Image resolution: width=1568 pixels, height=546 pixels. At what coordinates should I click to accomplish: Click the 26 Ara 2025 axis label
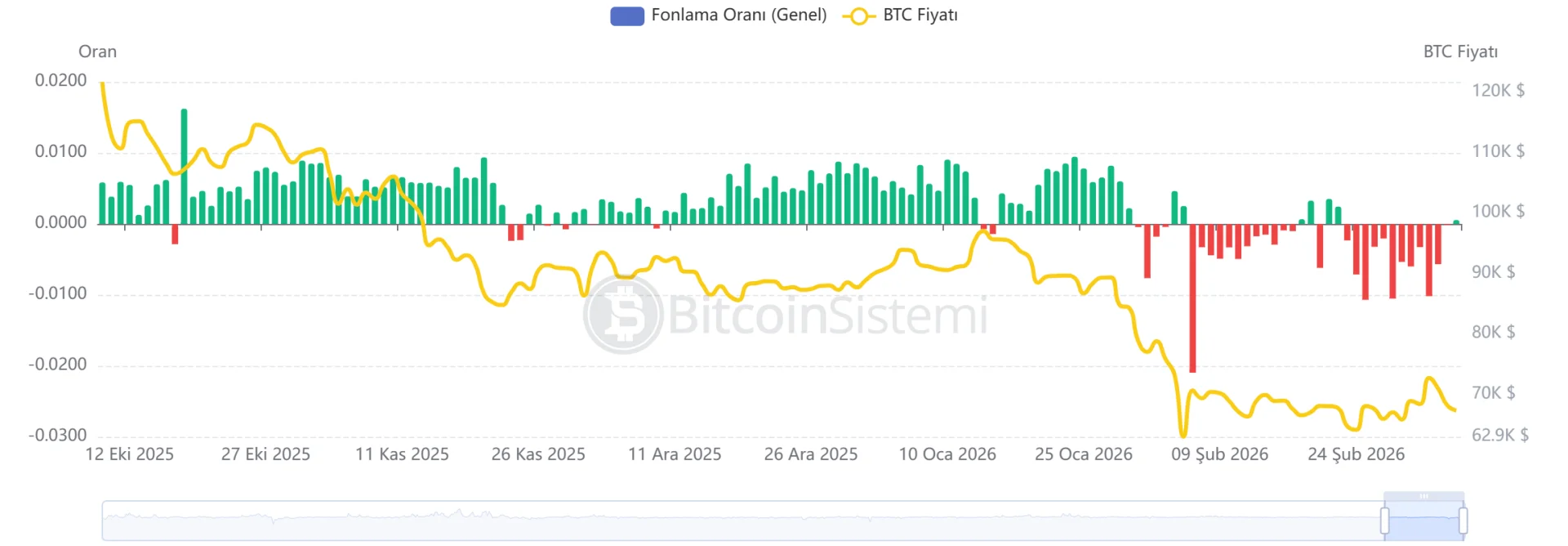point(810,454)
